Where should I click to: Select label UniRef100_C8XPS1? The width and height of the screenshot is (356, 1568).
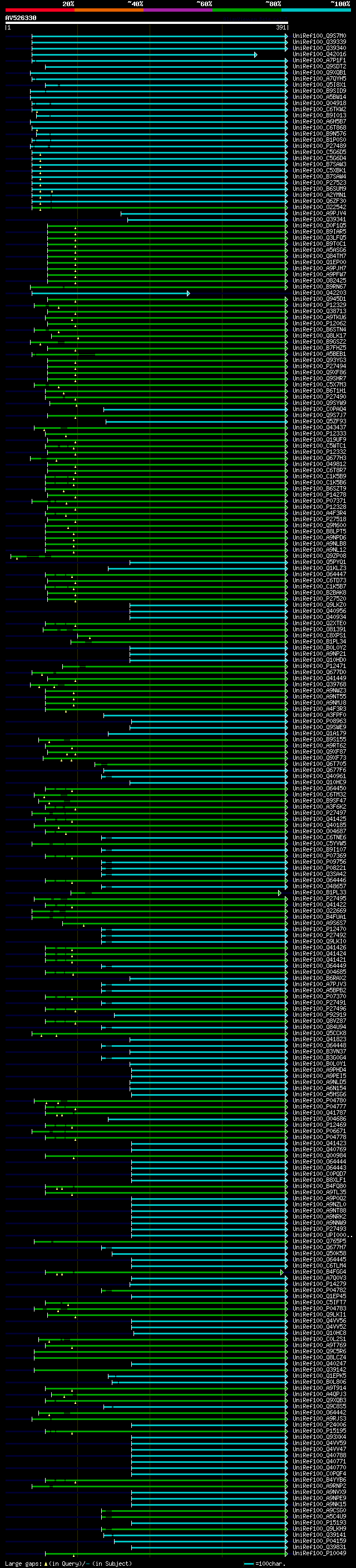(319, 635)
